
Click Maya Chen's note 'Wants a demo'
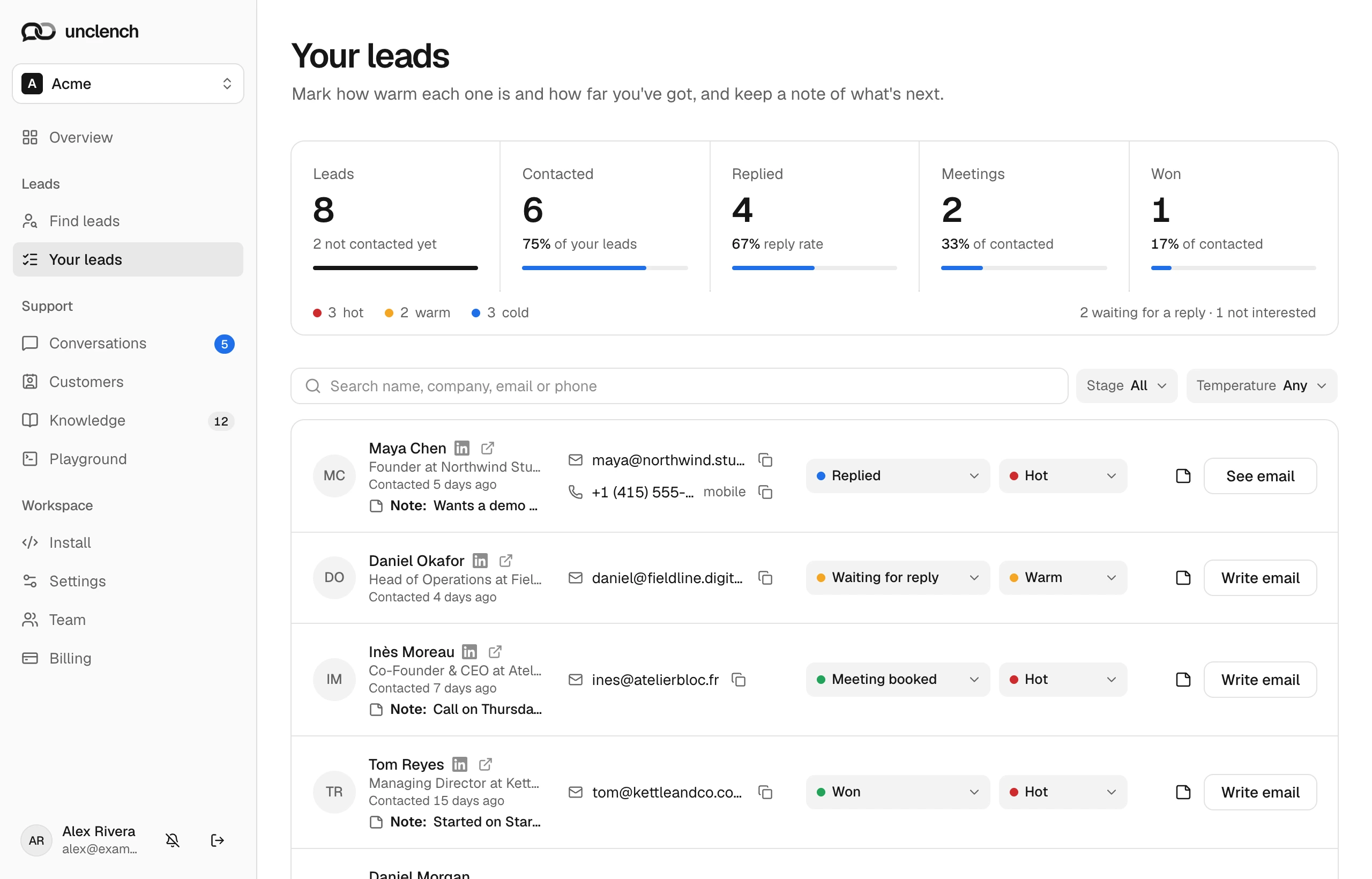pos(454,506)
